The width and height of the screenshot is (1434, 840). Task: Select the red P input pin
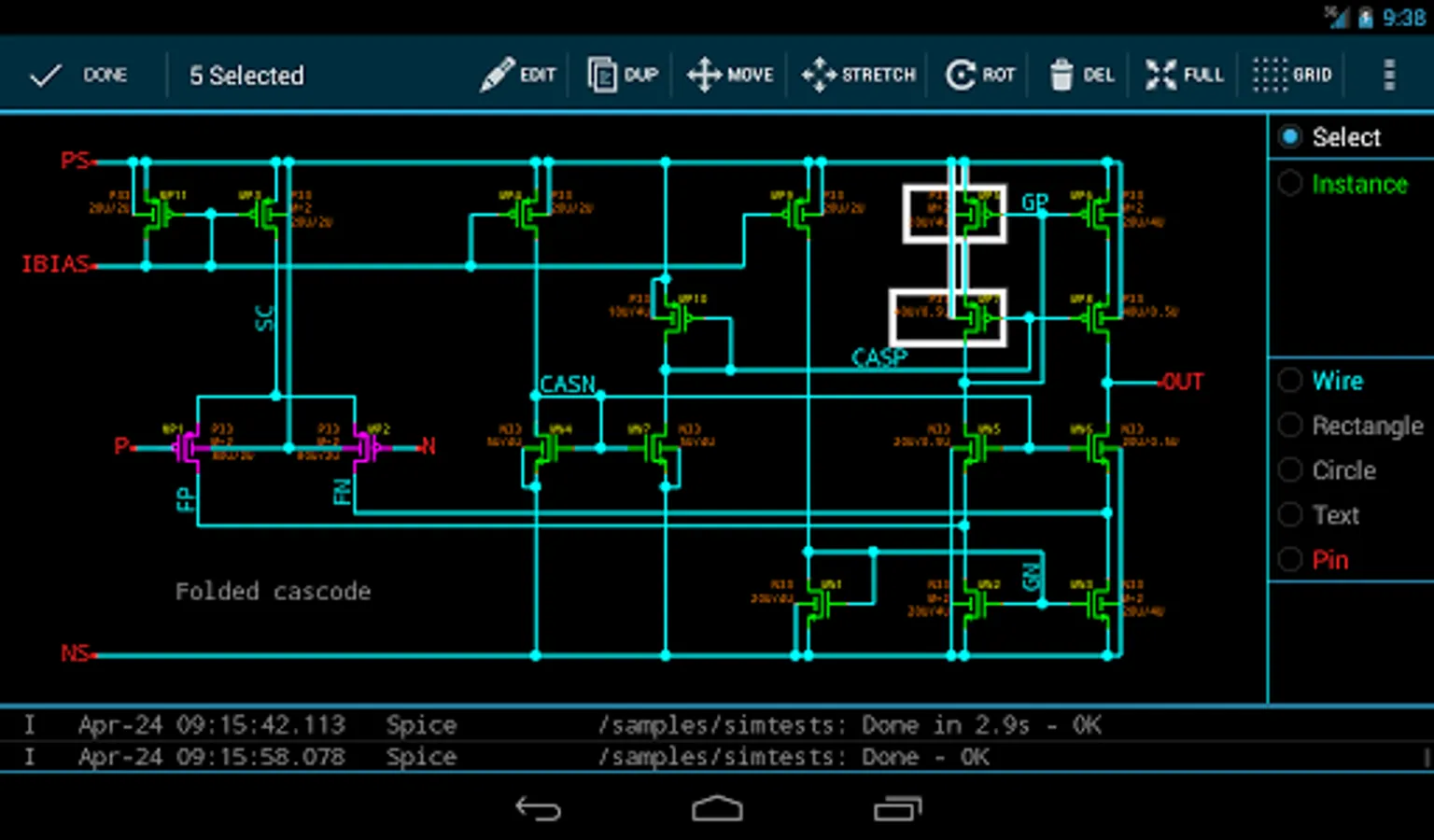click(x=121, y=446)
